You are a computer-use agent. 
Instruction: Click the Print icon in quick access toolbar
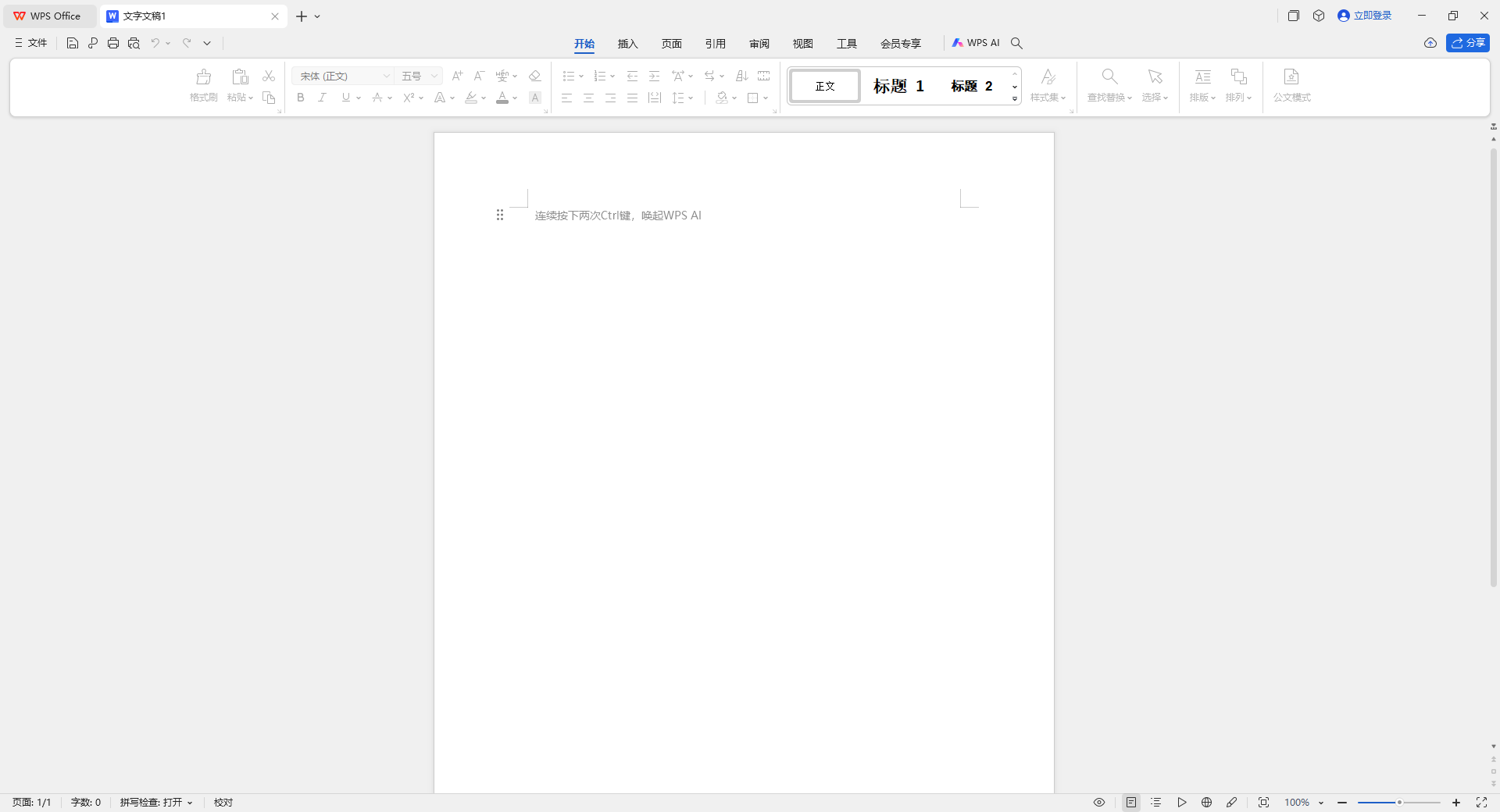click(113, 43)
